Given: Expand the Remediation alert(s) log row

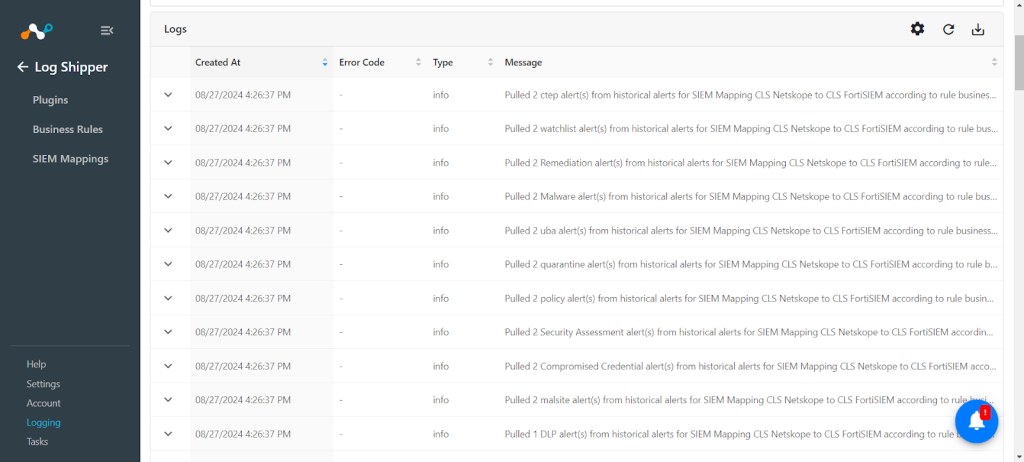Looking at the screenshot, I should click(168, 163).
